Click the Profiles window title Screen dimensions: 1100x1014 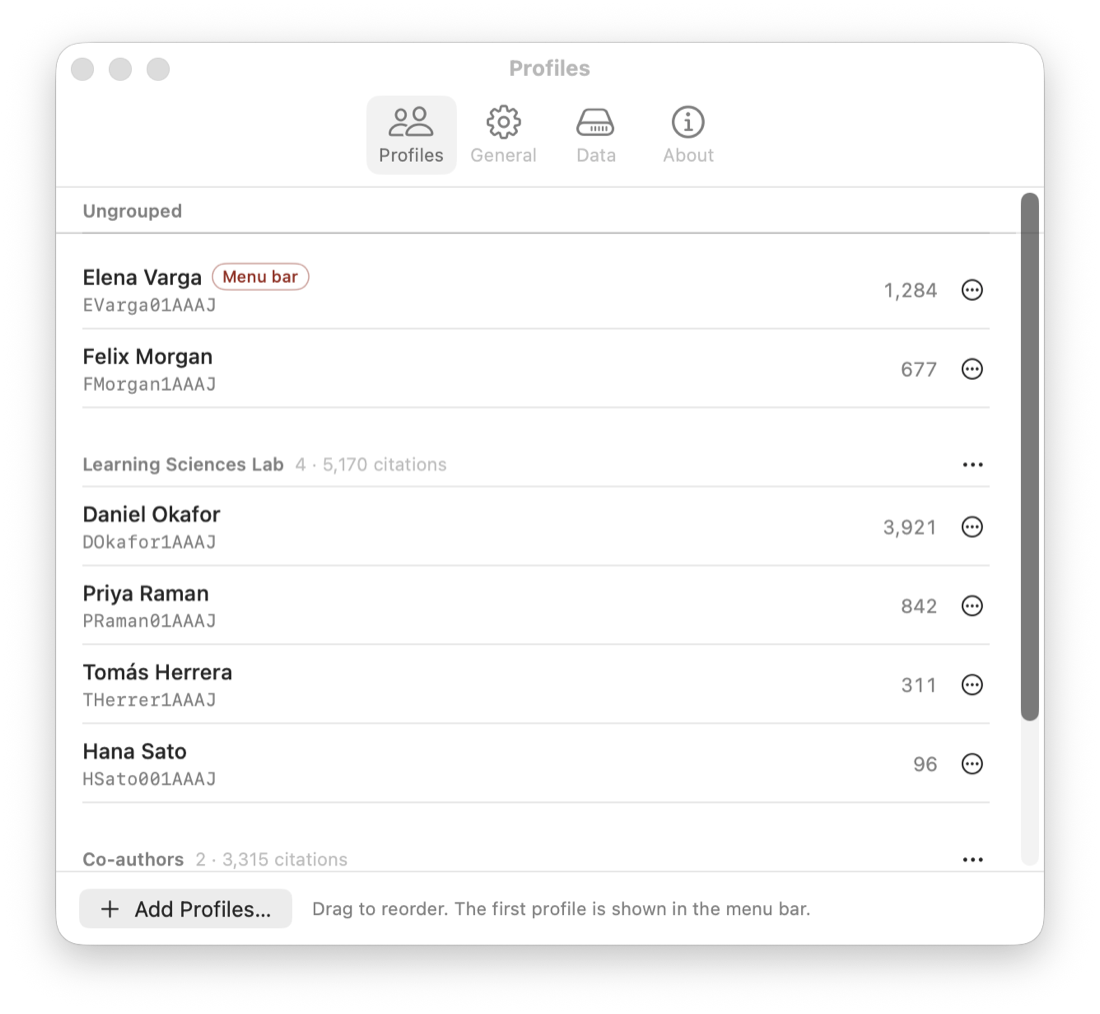click(549, 68)
